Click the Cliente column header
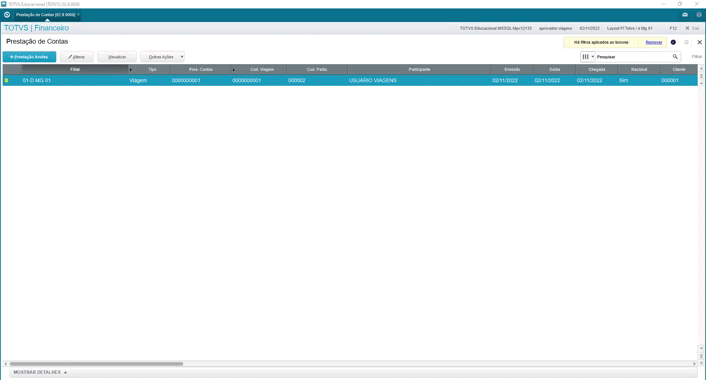The height and width of the screenshot is (380, 706). pyautogui.click(x=679, y=69)
